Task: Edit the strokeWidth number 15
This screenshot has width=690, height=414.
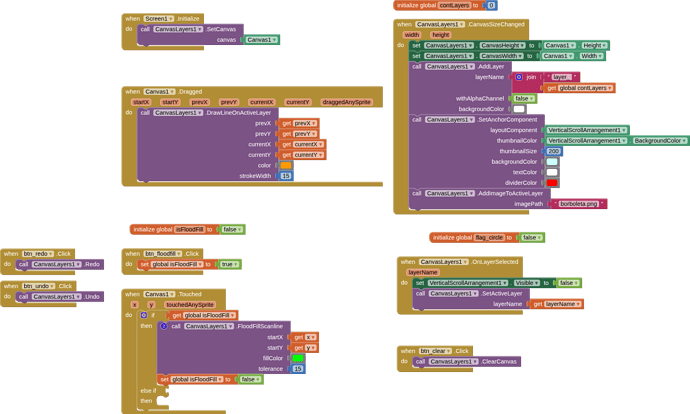Action: [286, 176]
